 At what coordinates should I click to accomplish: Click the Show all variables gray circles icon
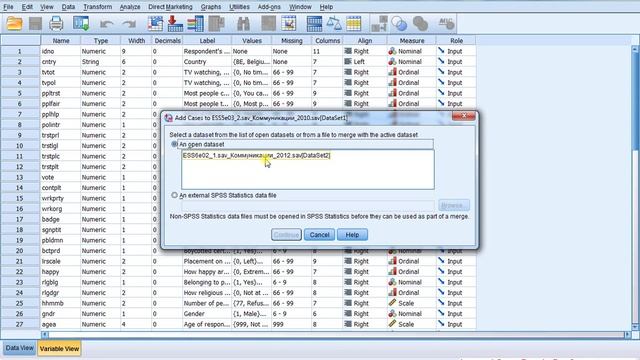click(420, 24)
